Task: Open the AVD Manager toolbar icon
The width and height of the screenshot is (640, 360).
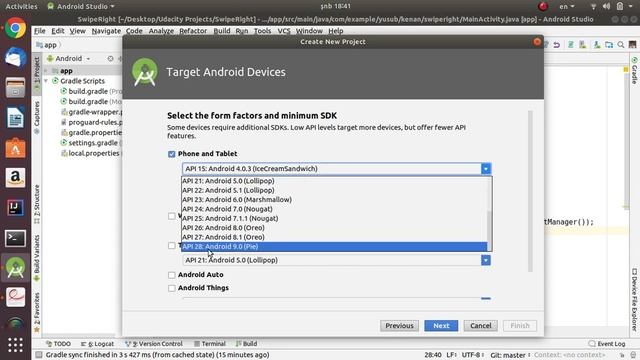Action: (x=582, y=45)
